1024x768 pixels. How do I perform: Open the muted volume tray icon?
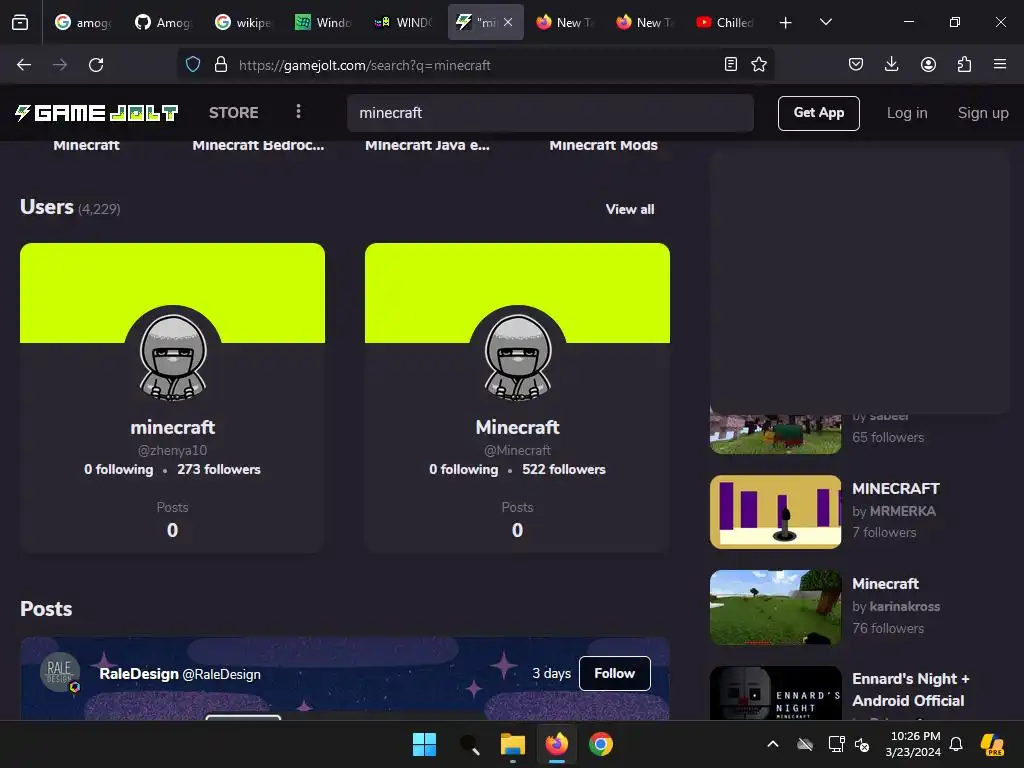click(862, 744)
